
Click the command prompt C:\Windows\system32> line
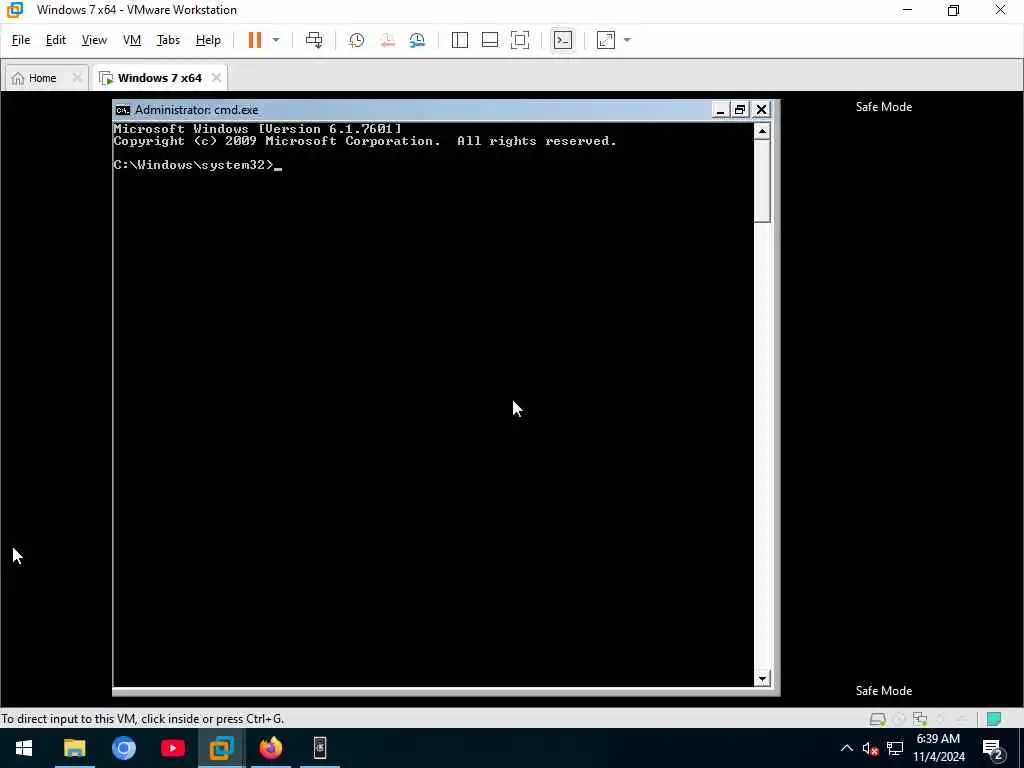tap(197, 165)
